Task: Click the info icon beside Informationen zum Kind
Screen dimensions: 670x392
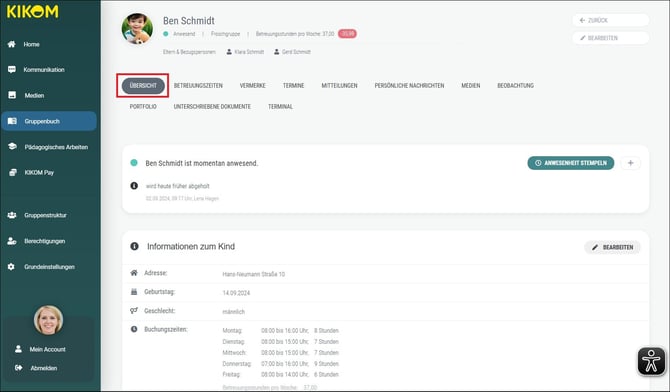Action: [x=134, y=247]
